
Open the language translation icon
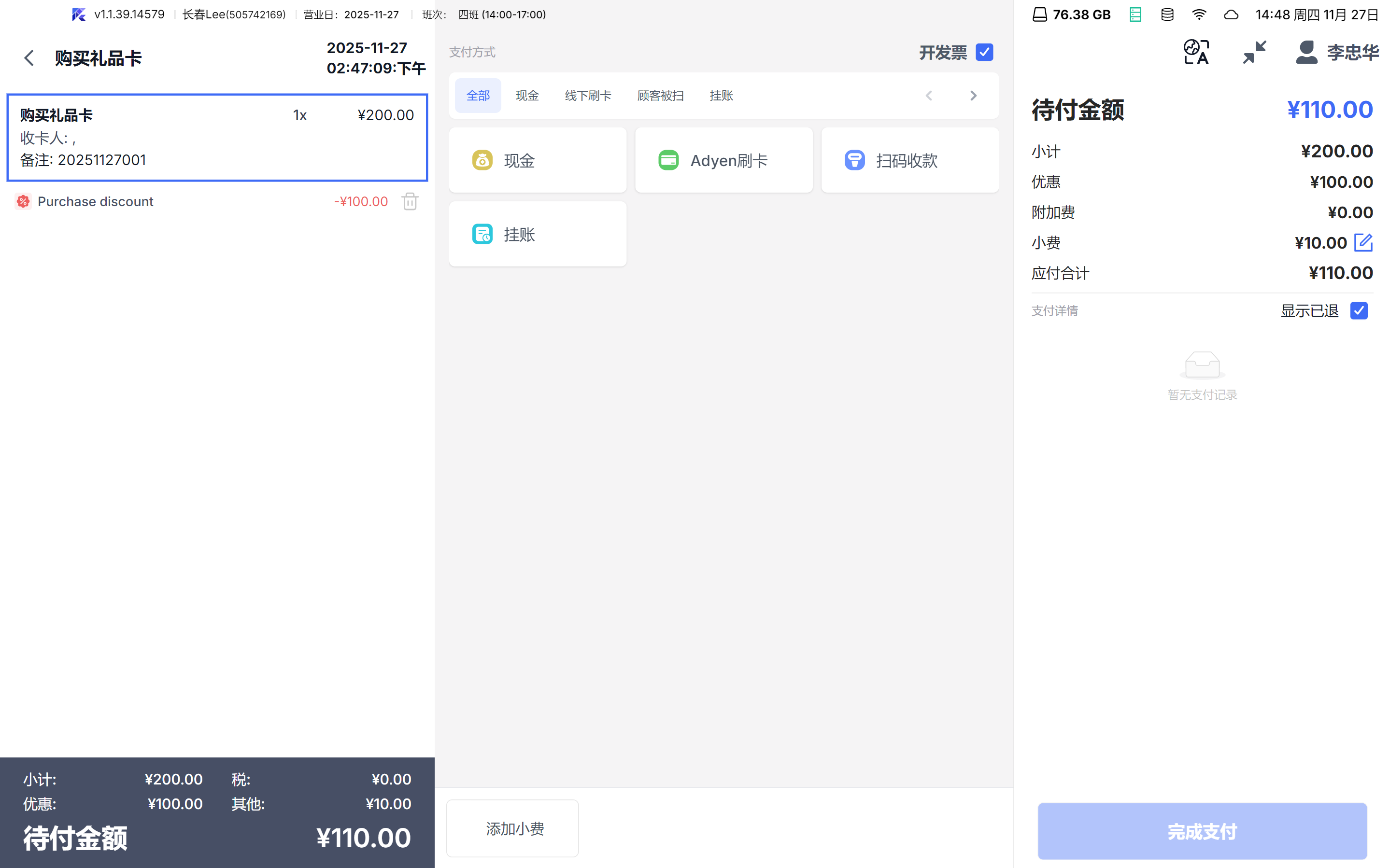coord(1196,52)
